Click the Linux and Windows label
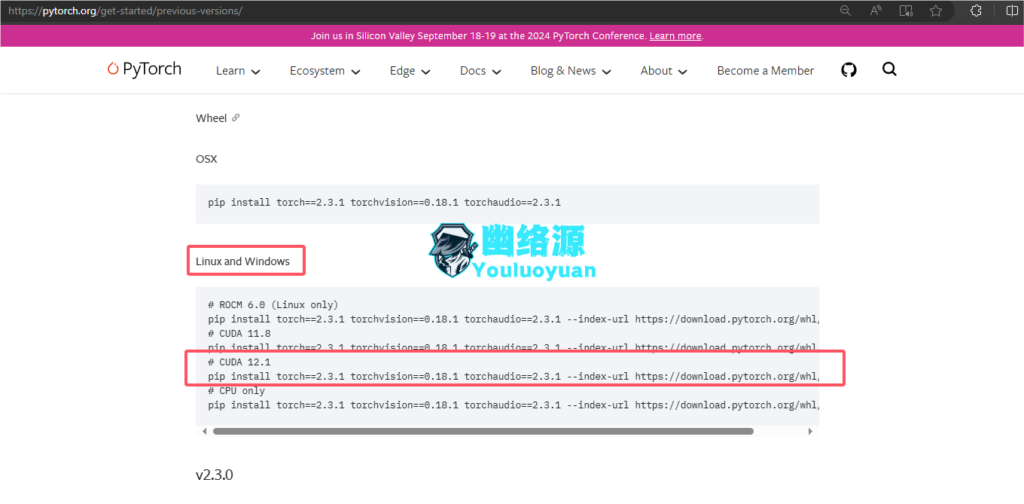This screenshot has height=504, width=1024. 242,261
